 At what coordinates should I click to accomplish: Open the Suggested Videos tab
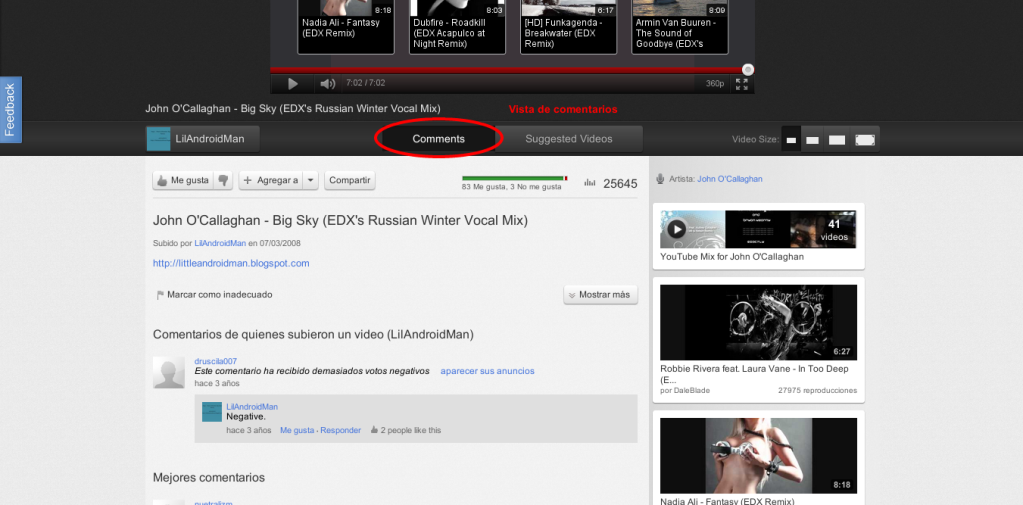point(568,139)
